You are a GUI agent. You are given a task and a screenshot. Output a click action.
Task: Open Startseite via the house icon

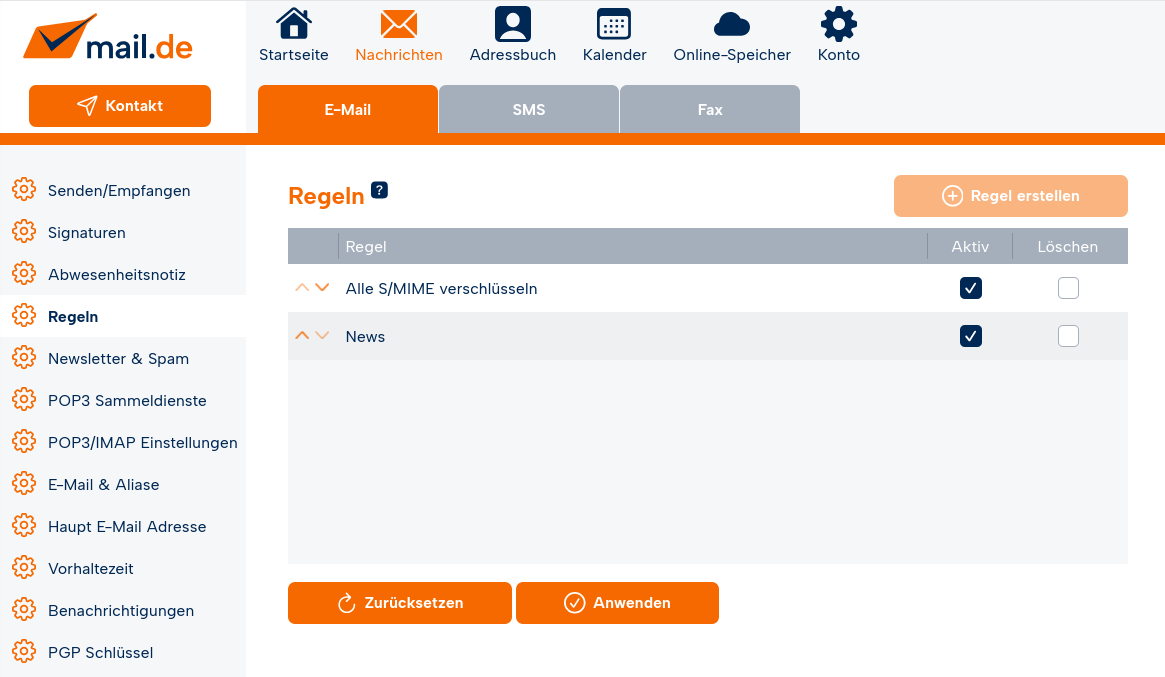click(x=293, y=24)
